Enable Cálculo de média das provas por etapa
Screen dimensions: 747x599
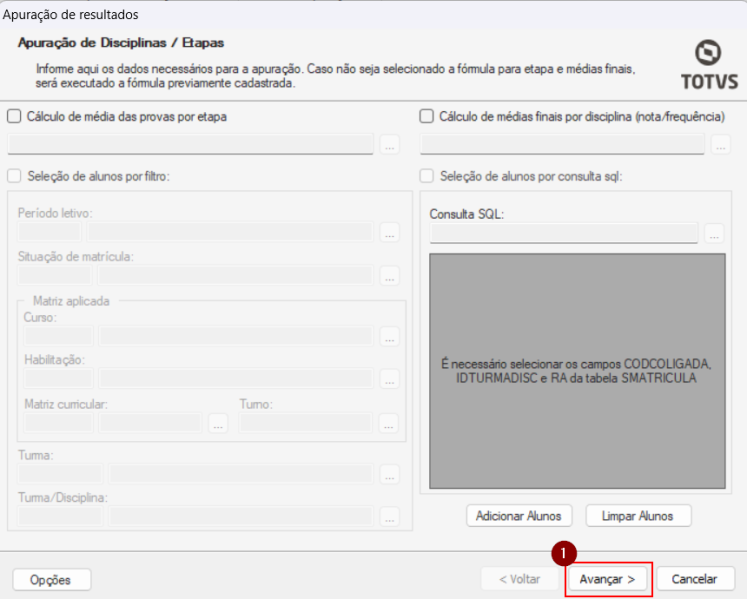(14, 116)
